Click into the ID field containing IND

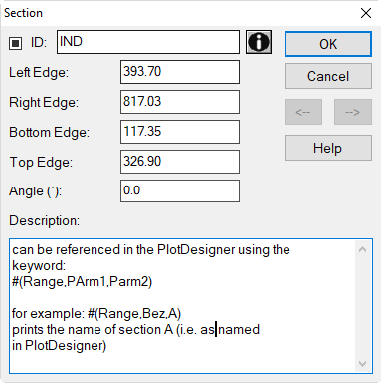(x=148, y=42)
